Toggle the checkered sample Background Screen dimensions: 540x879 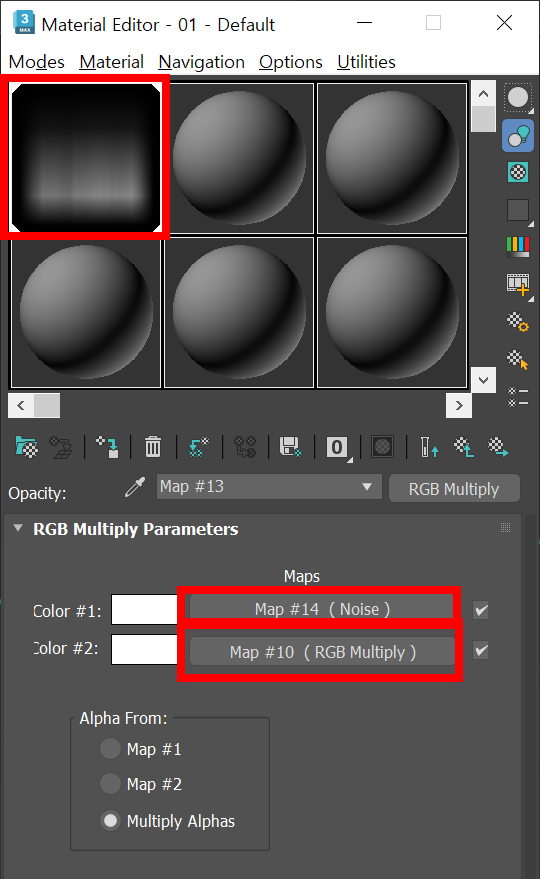pos(518,172)
